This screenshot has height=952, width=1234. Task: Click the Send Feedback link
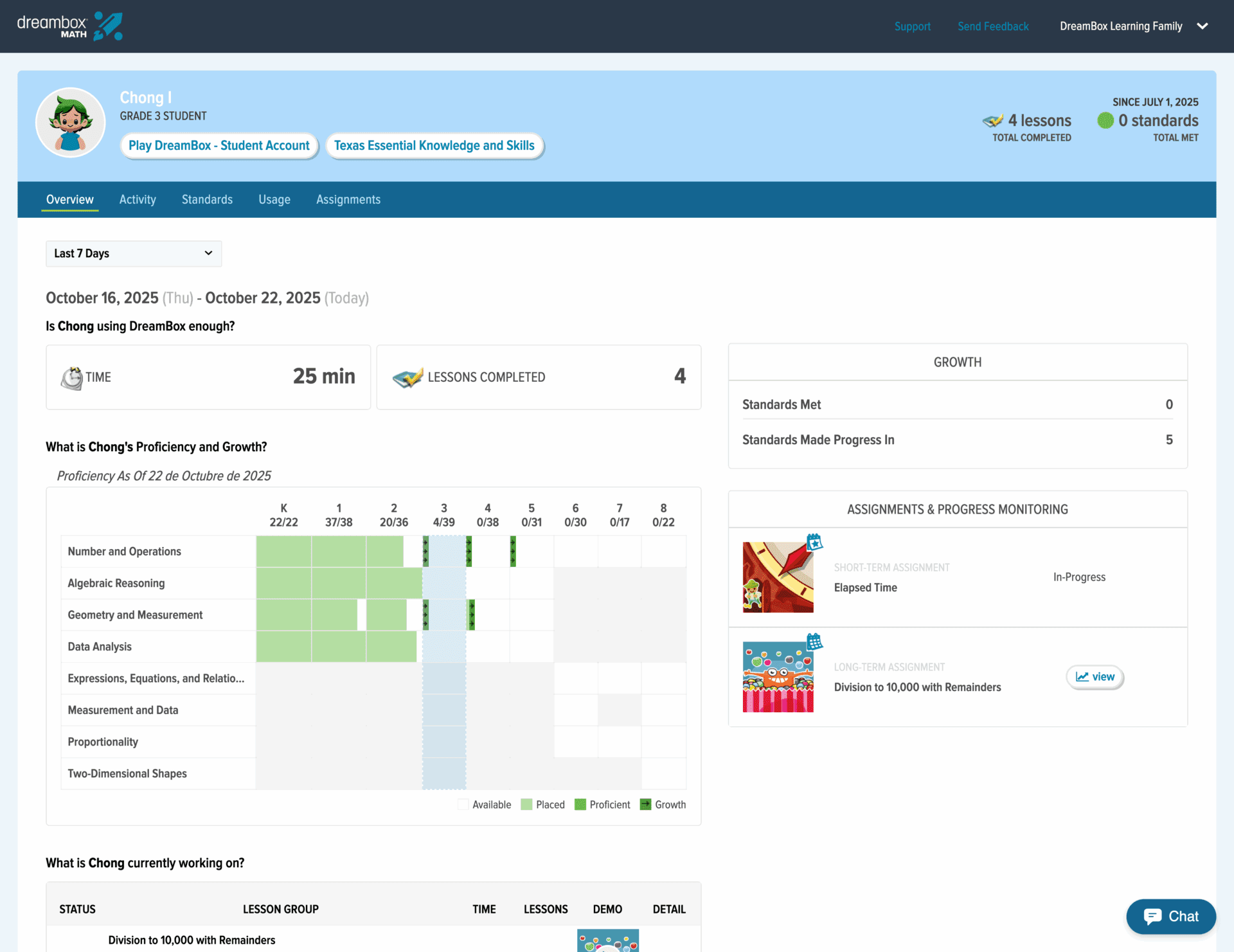tap(993, 26)
